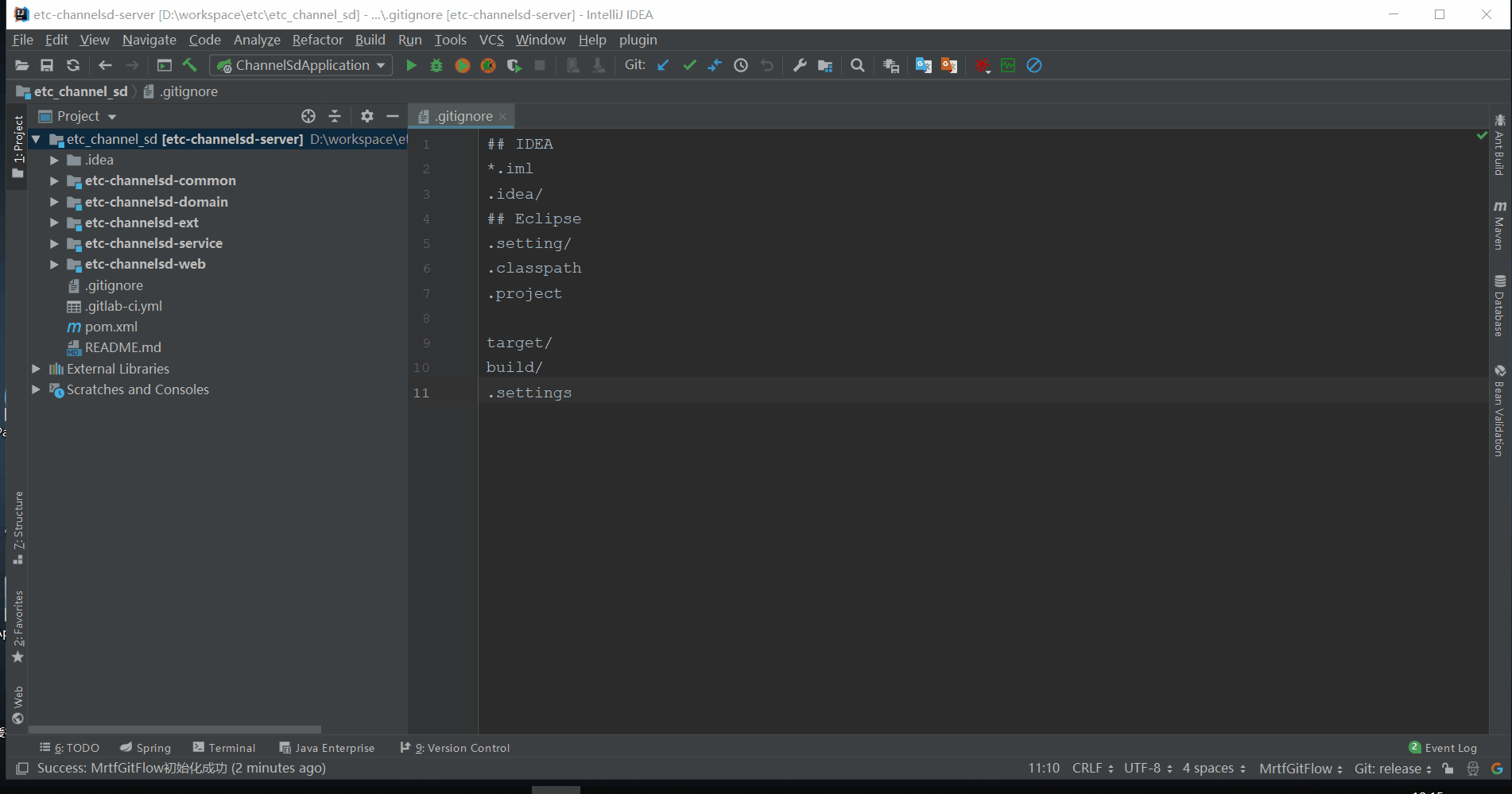Open the Event Log
1512x794 pixels.
[x=1443, y=748]
